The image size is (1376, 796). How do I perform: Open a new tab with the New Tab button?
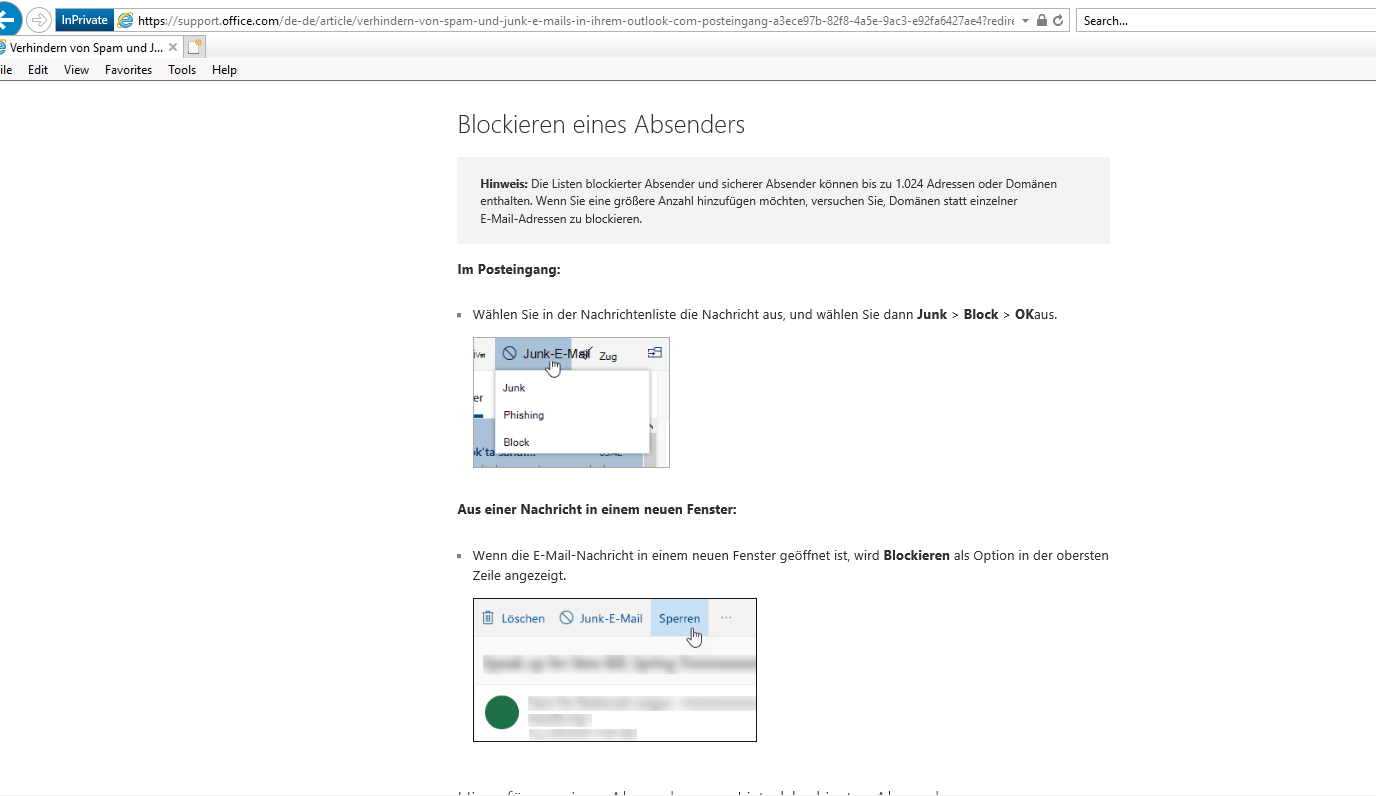pos(195,47)
